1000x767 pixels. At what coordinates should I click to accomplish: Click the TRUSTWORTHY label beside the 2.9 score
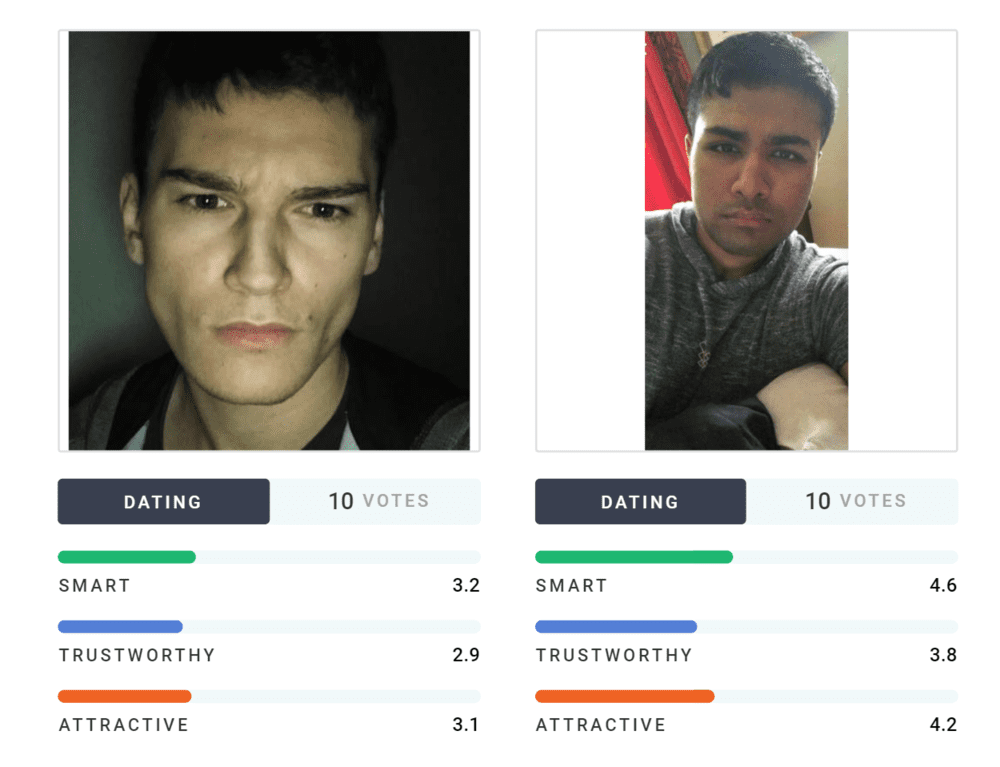point(137,656)
